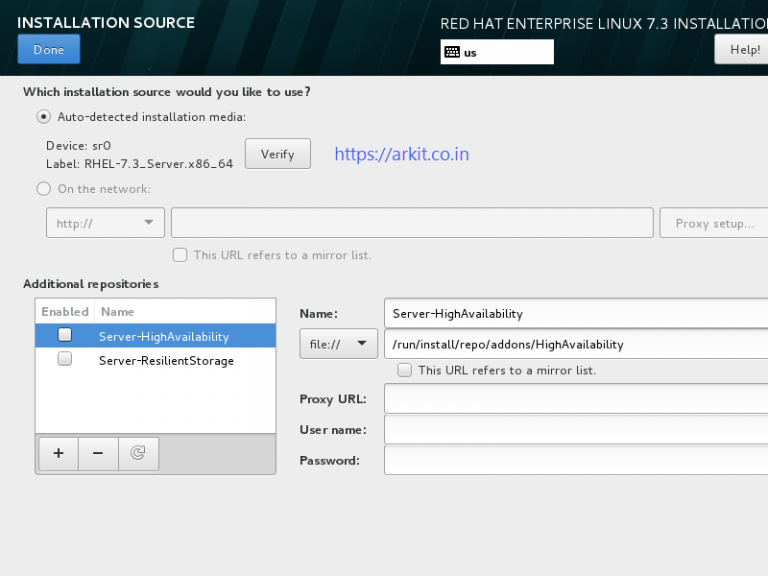The width and height of the screenshot is (768, 576).
Task: Open the us keyboard layout indicator
Action: pos(497,52)
